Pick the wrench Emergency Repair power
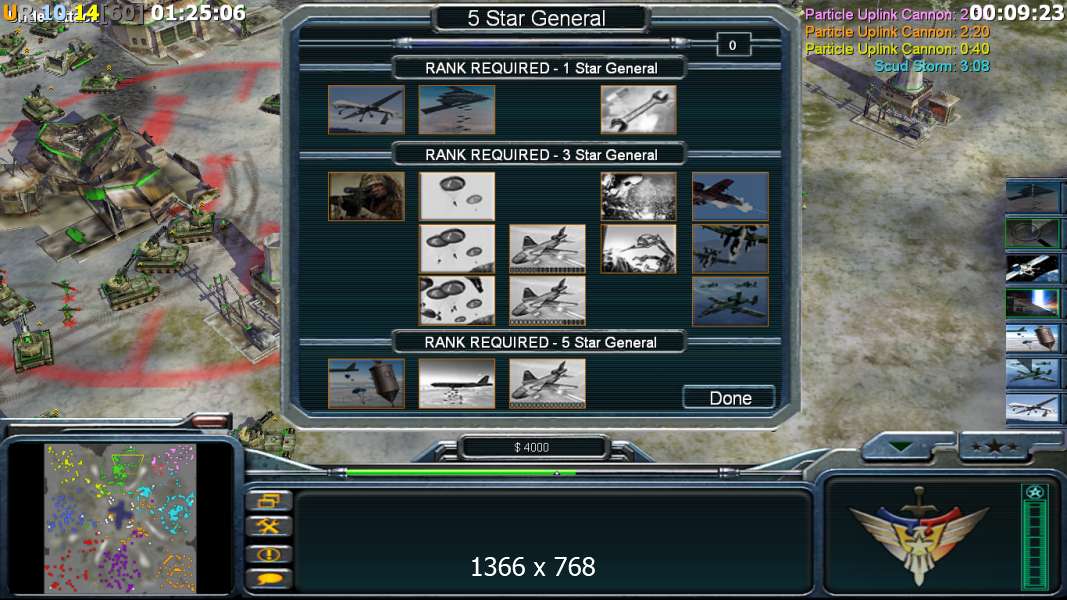 pyautogui.click(x=638, y=110)
